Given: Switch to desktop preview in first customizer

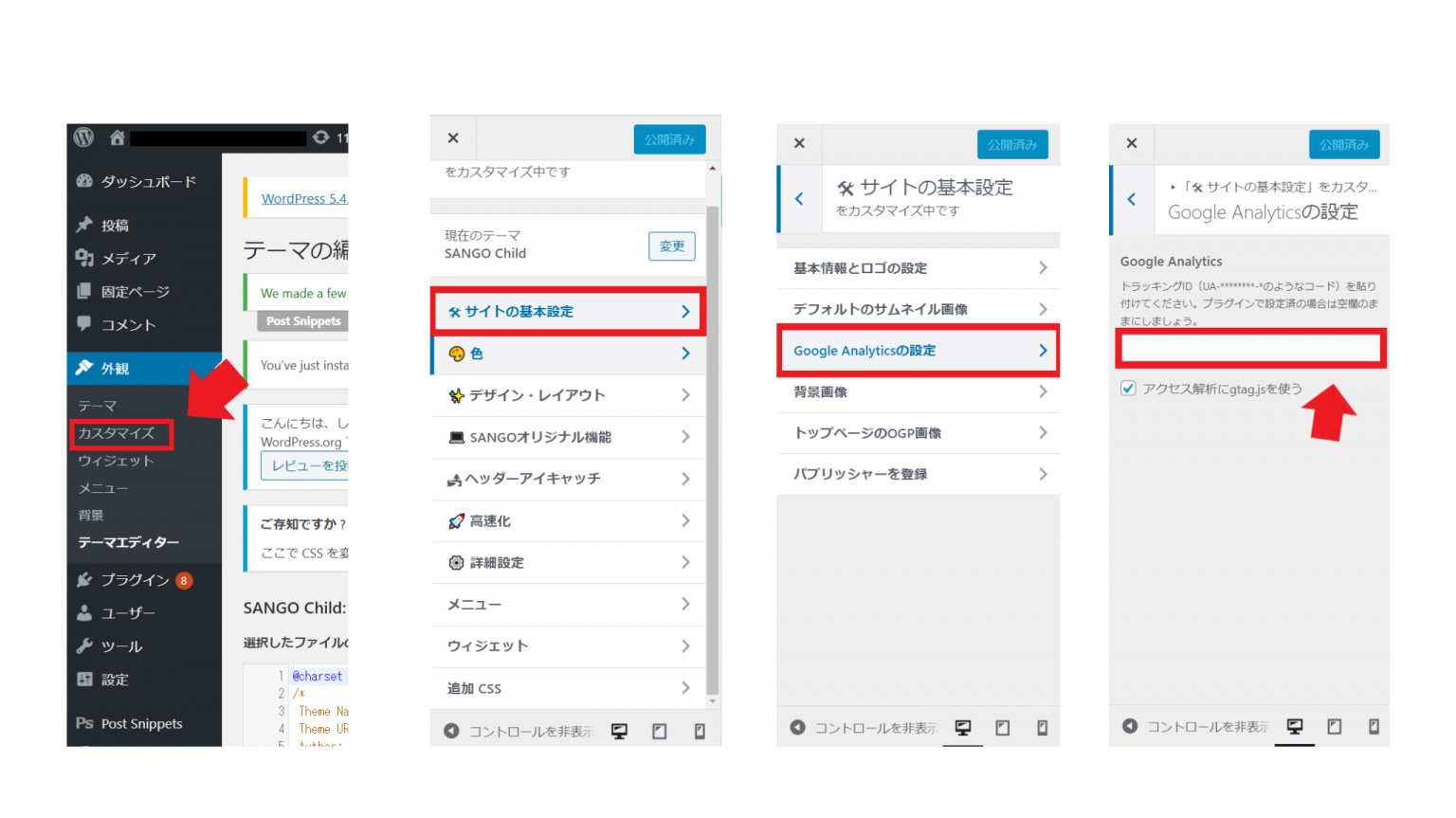Looking at the screenshot, I should point(619,731).
